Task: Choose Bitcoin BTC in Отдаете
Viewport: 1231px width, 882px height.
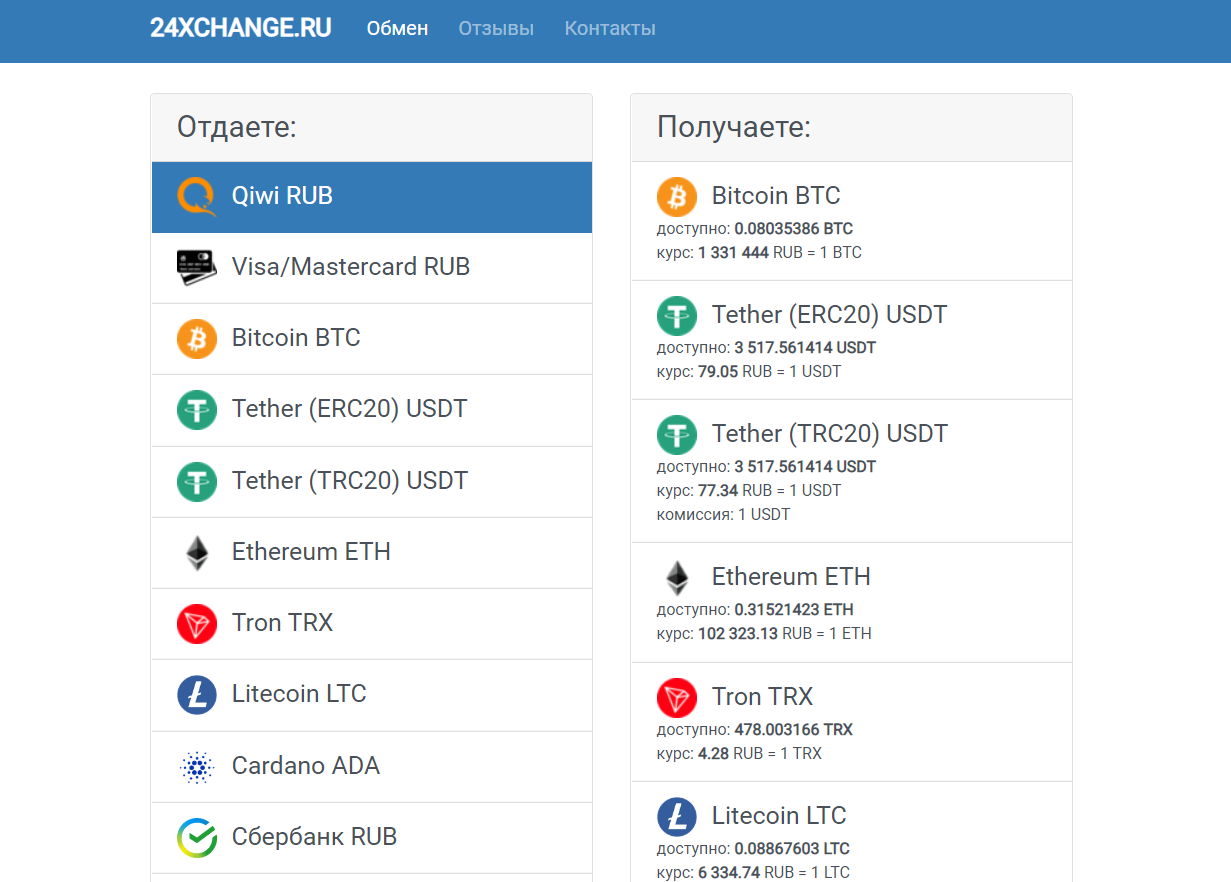Action: coord(372,339)
